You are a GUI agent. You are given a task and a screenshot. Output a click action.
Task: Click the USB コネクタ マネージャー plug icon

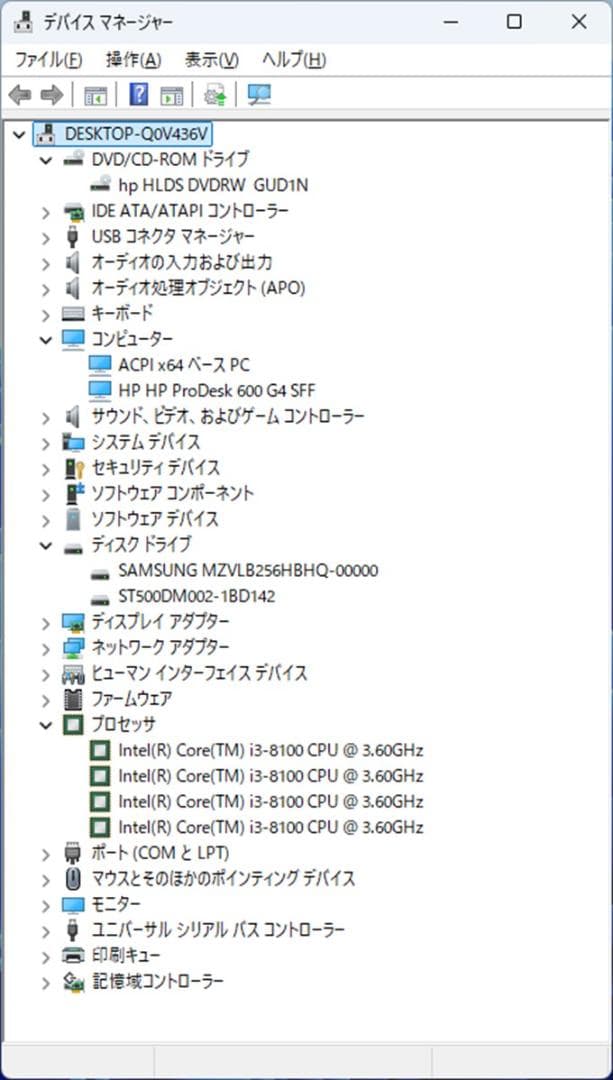74,237
